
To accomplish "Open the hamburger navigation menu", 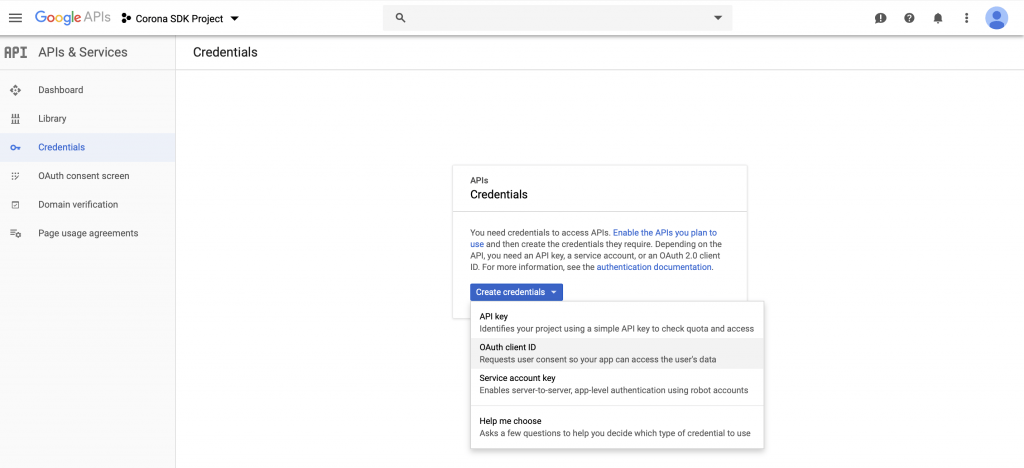I will [x=15, y=18].
